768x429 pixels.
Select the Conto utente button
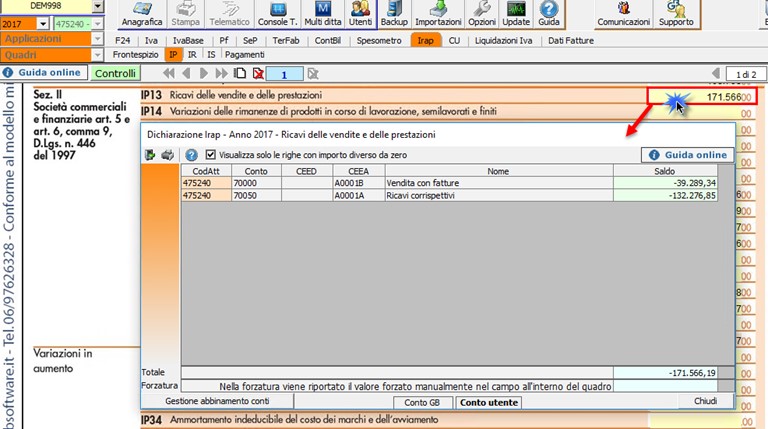489,403
